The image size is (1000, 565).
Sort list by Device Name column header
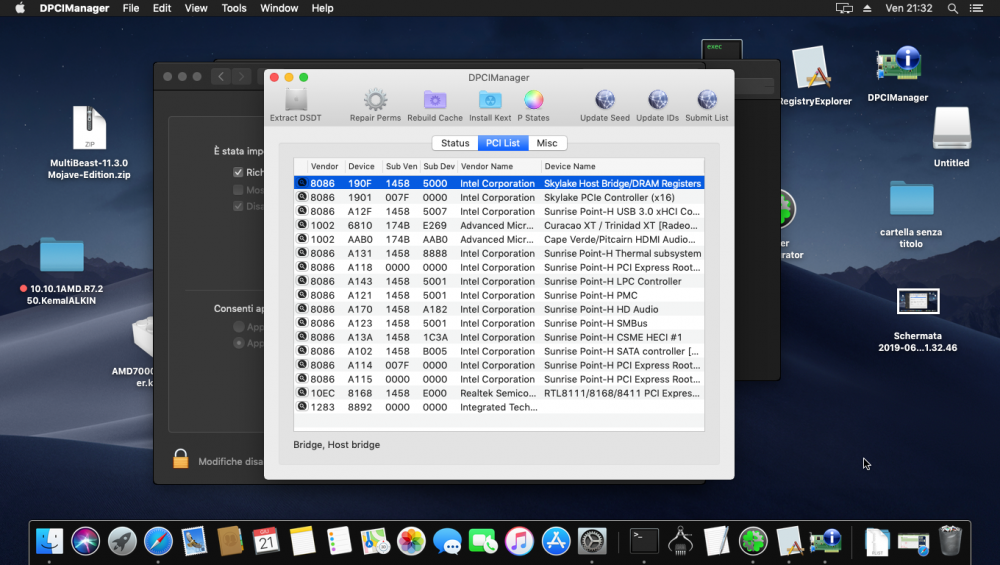click(x=622, y=166)
